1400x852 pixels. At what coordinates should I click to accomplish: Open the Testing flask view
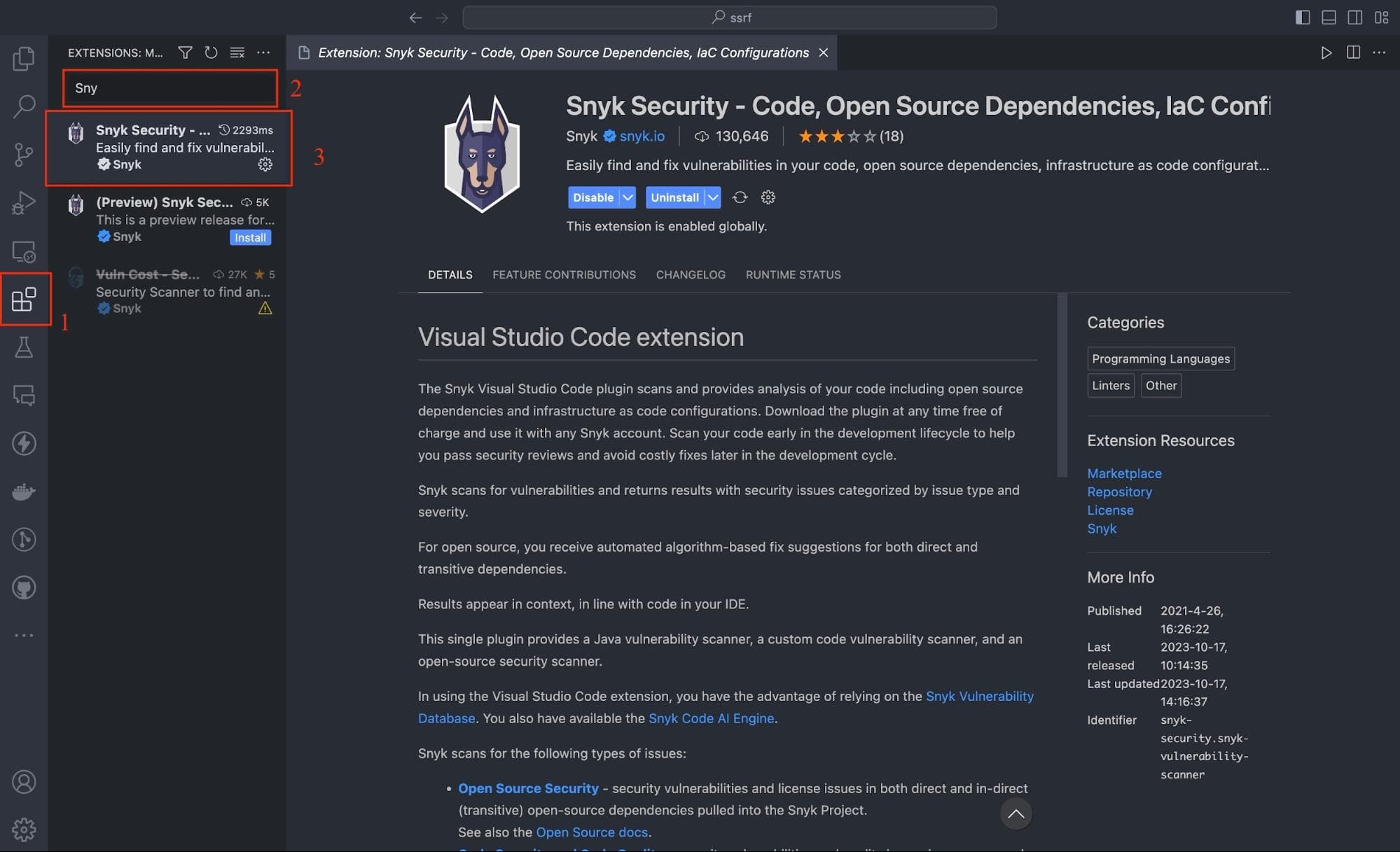[24, 347]
